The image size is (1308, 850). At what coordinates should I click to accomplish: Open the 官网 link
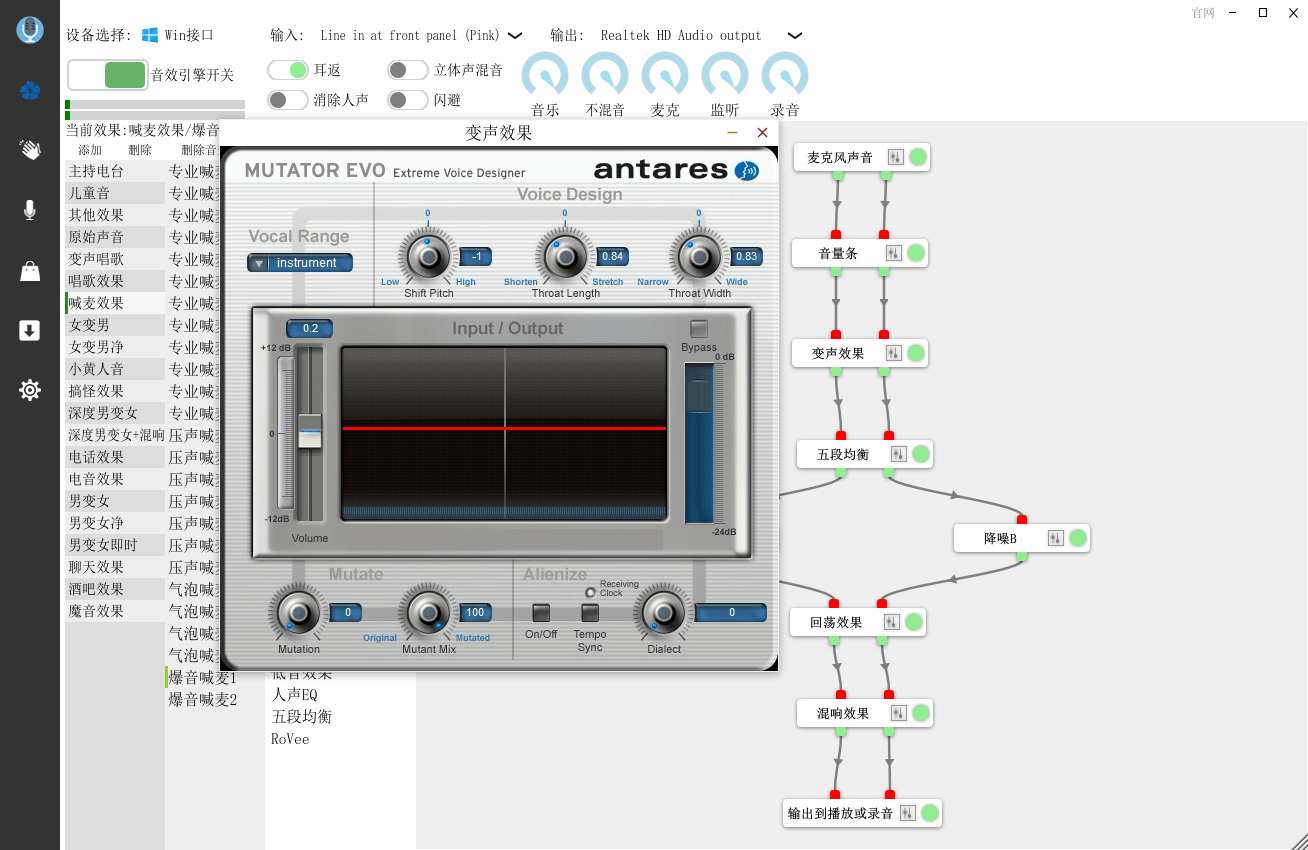(x=1203, y=13)
